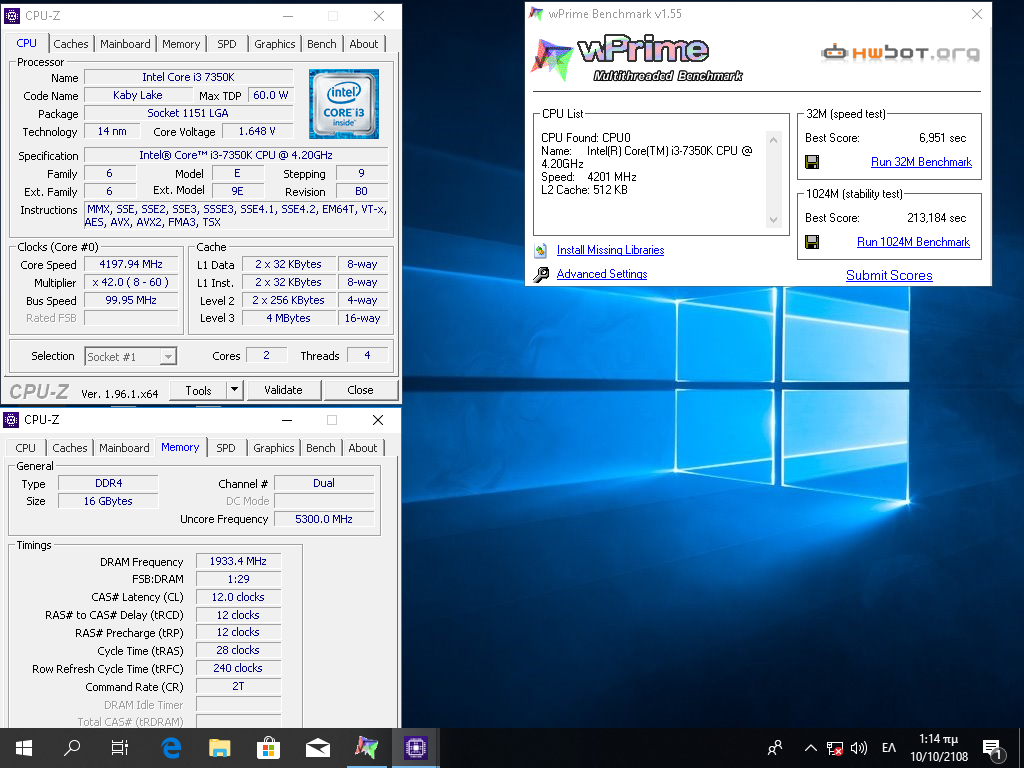Switch to CPU-Z via taskbar icon

[x=415, y=748]
